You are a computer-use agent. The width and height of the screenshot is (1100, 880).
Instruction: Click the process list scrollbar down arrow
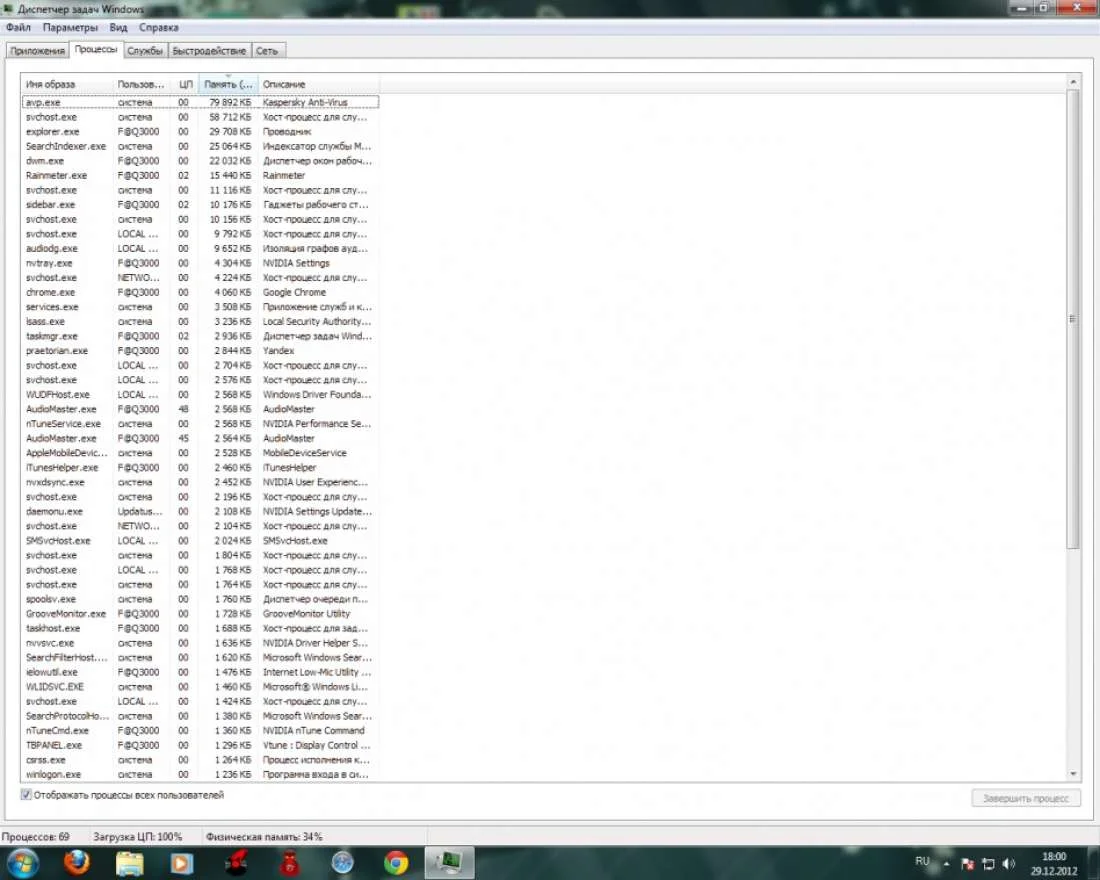(1073, 774)
